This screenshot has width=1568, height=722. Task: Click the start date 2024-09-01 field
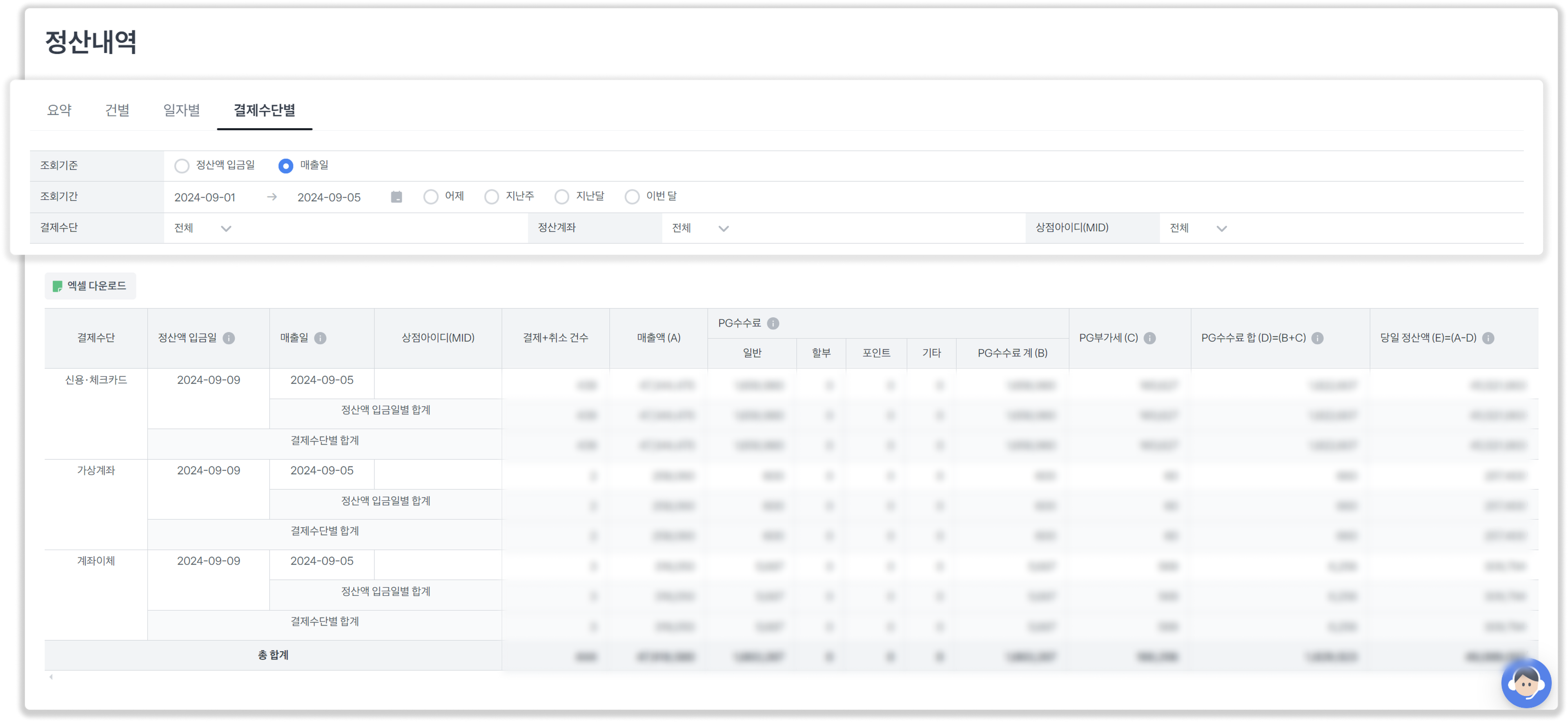(x=205, y=197)
